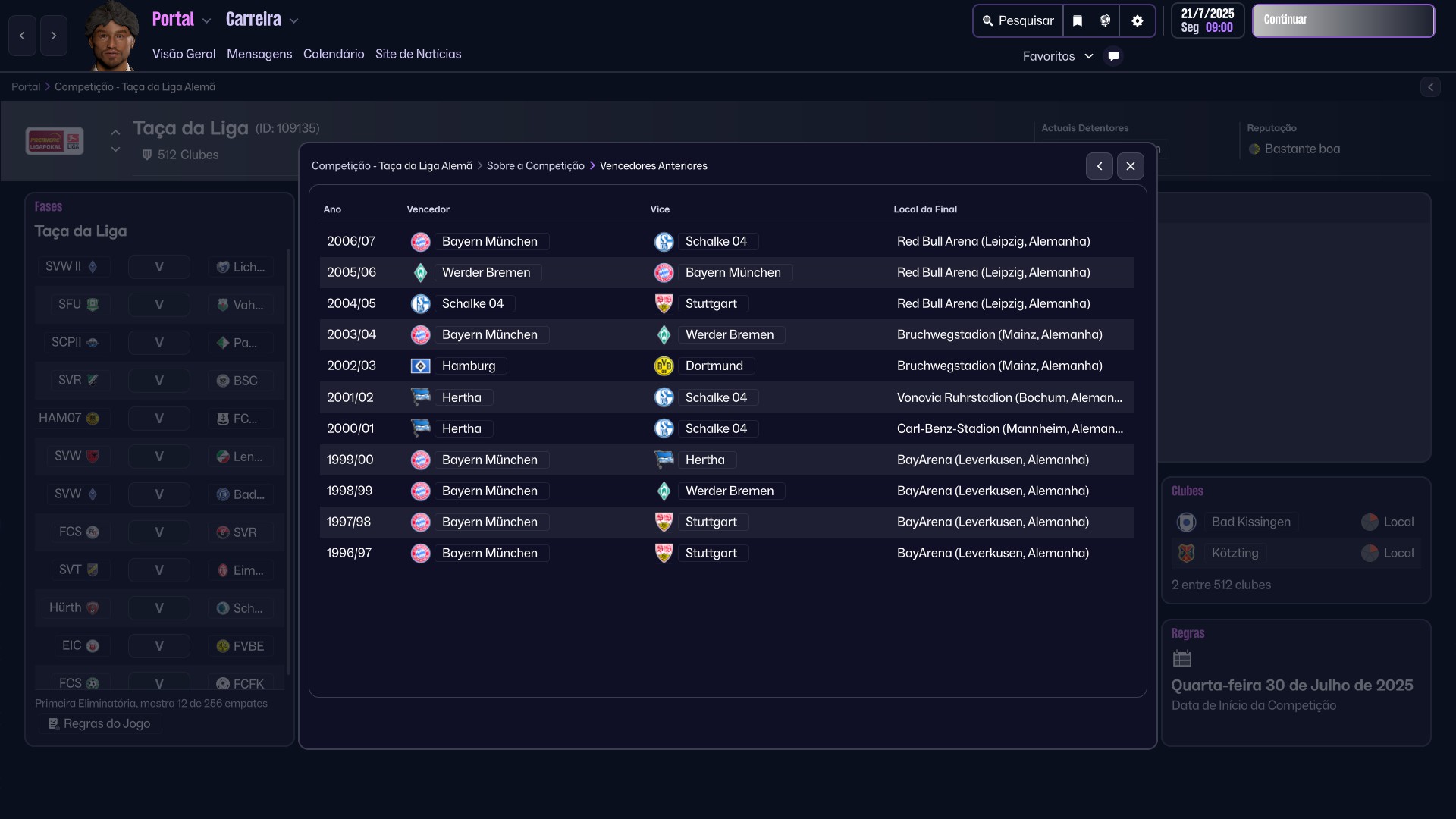The height and width of the screenshot is (819, 1456).
Task: Open the globe world icon
Action: (1106, 21)
